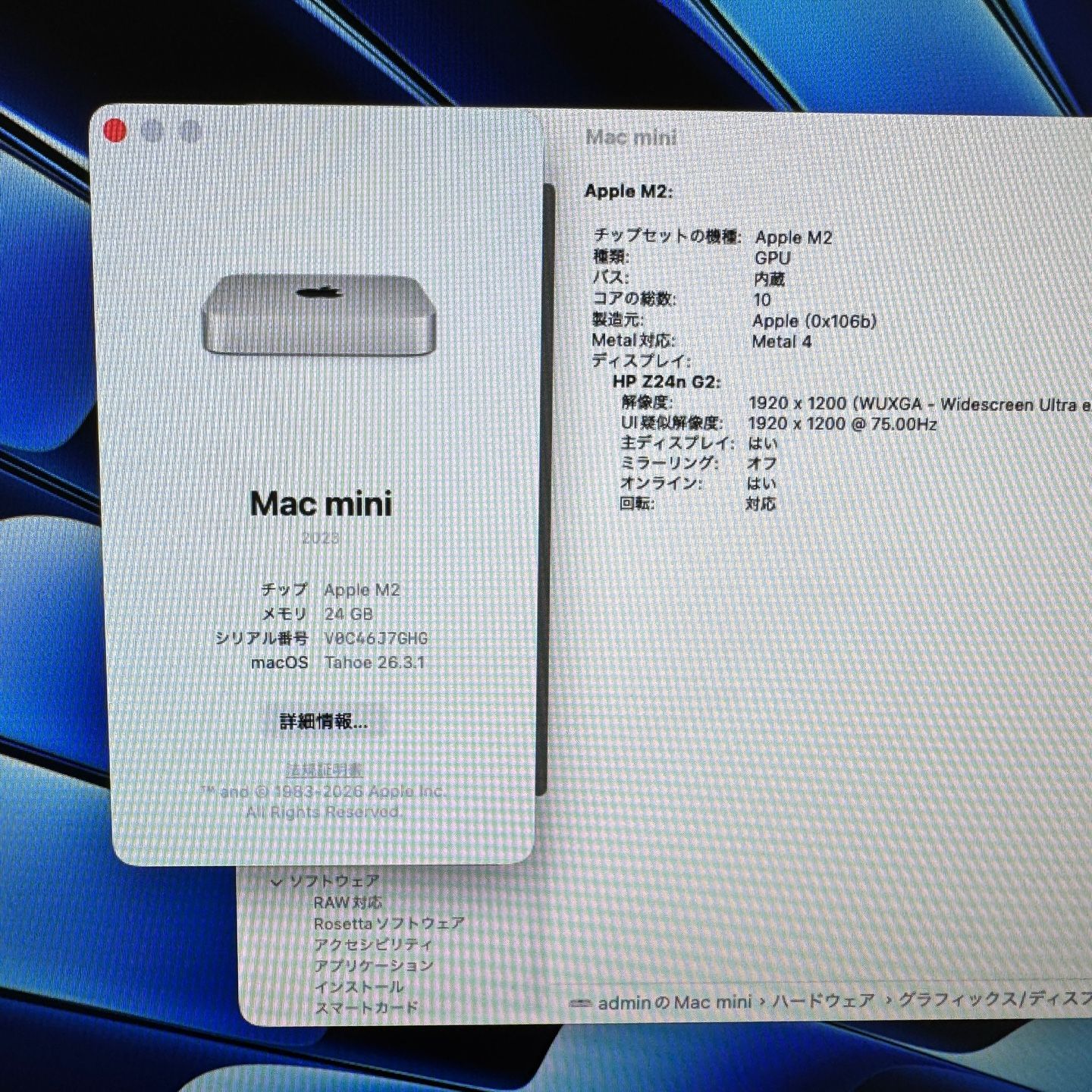Click the Apple (0x106b) manufacturer value
The height and width of the screenshot is (1092, 1092).
[x=815, y=322]
